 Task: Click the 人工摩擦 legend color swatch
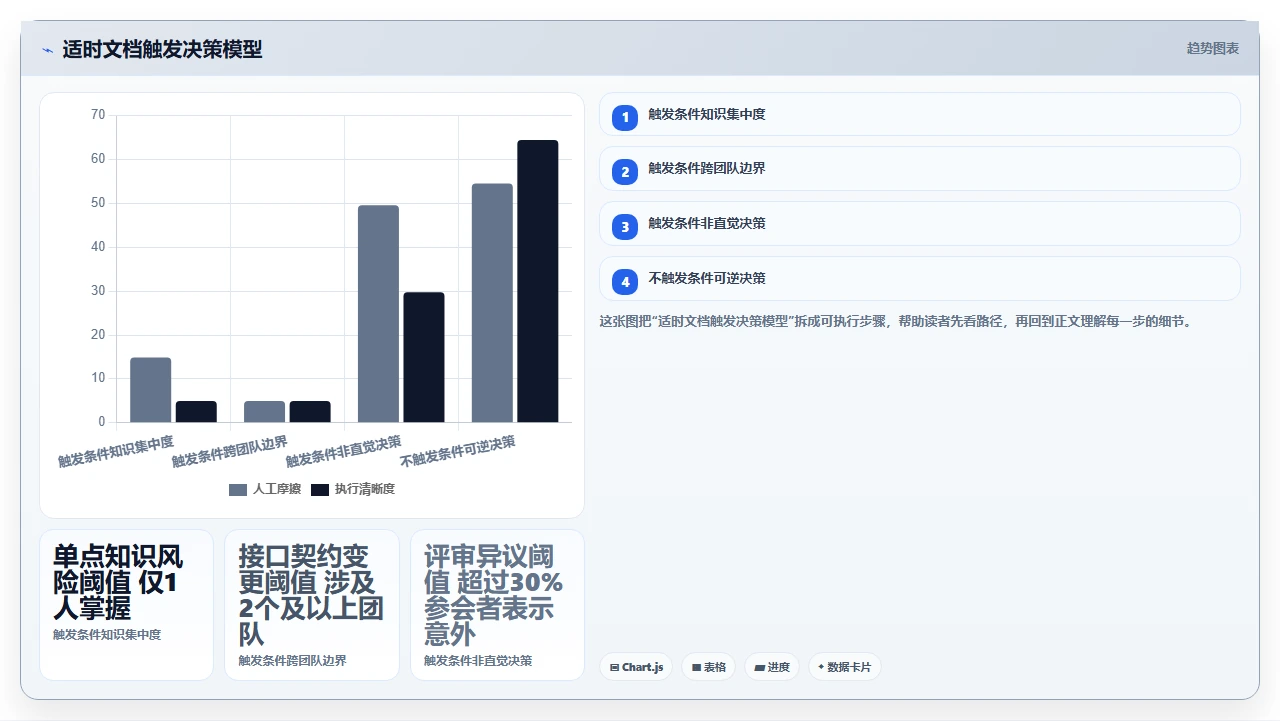pos(238,489)
